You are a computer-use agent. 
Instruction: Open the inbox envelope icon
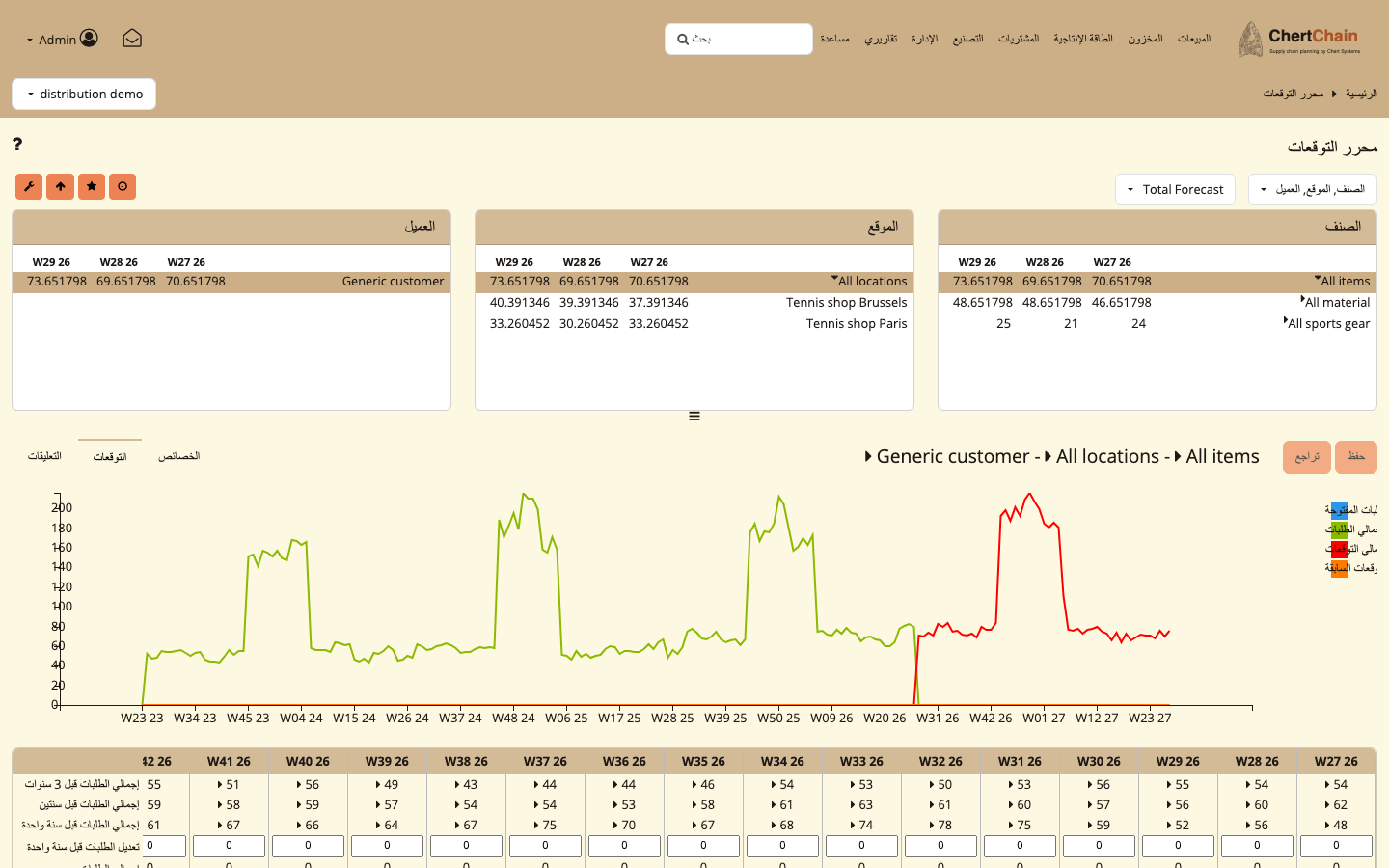132,39
